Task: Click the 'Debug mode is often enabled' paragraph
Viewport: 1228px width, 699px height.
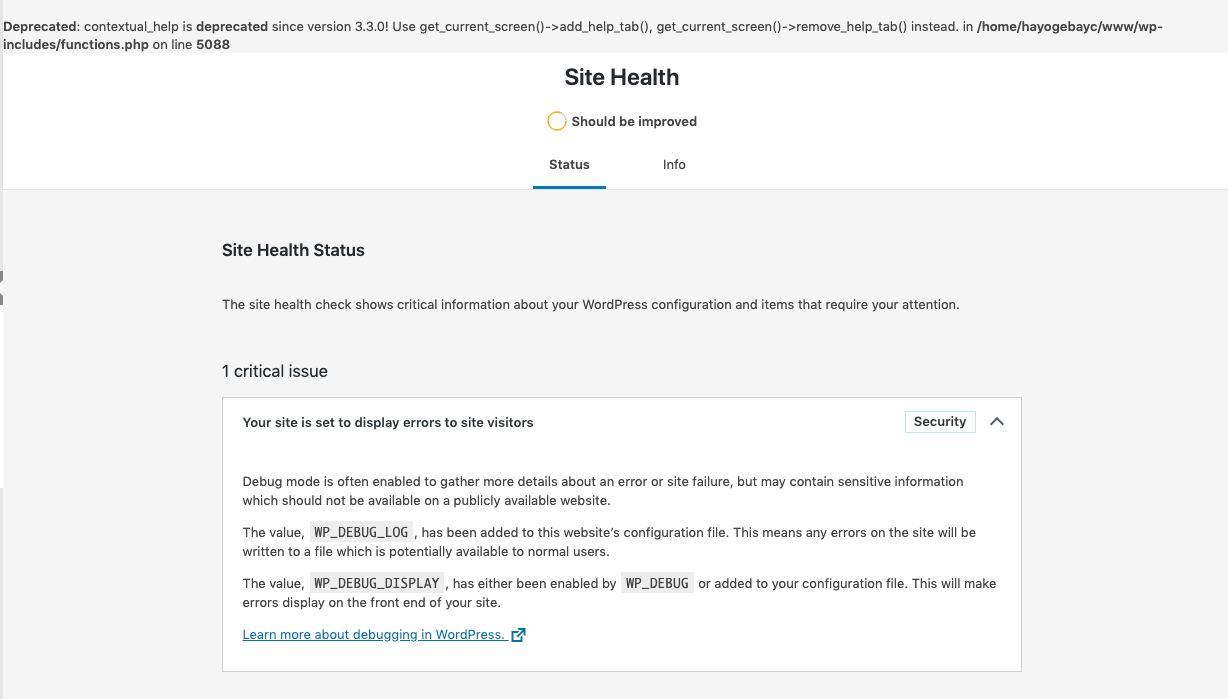Action: tap(603, 491)
